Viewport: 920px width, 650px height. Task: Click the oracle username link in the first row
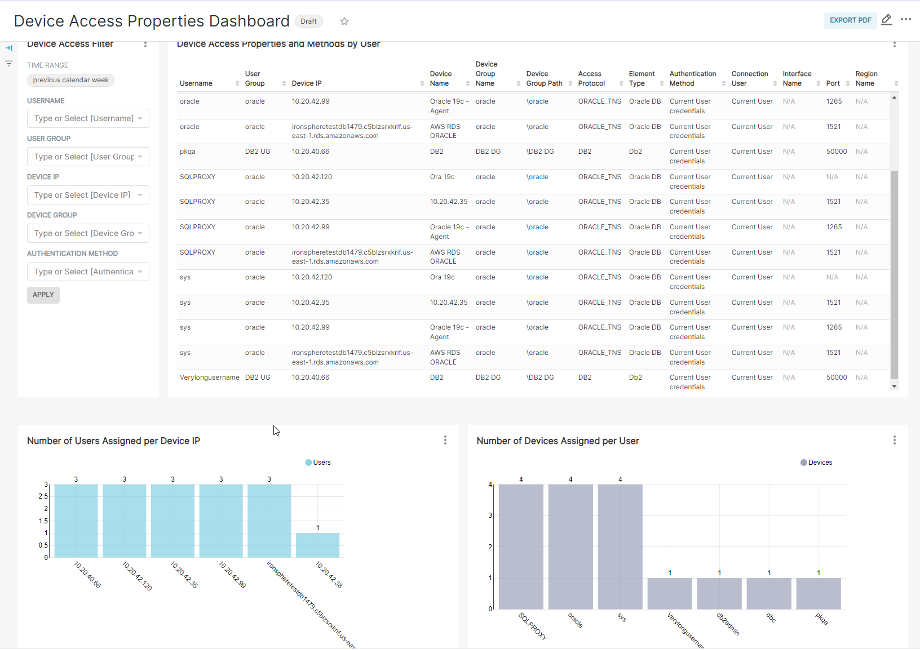[x=190, y=101]
